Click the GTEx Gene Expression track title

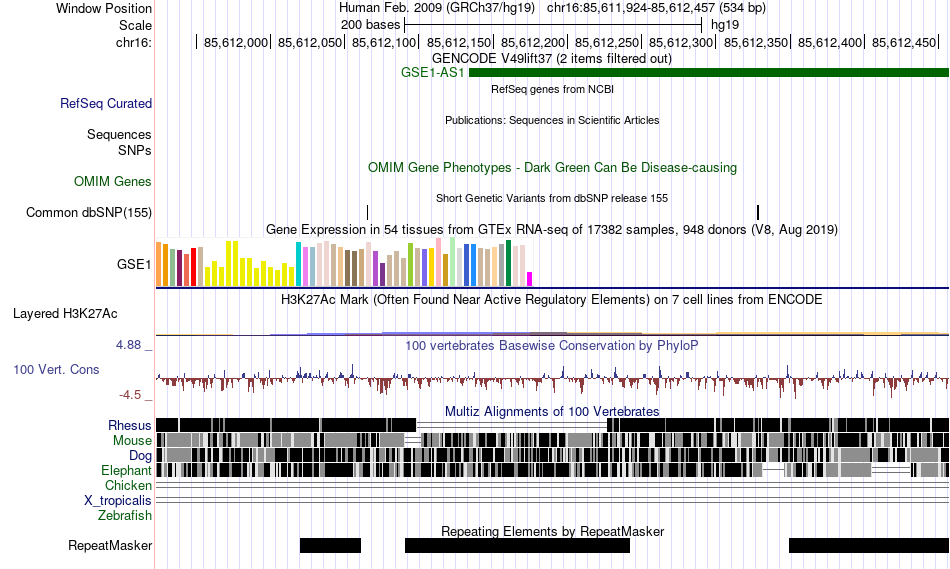pos(552,230)
